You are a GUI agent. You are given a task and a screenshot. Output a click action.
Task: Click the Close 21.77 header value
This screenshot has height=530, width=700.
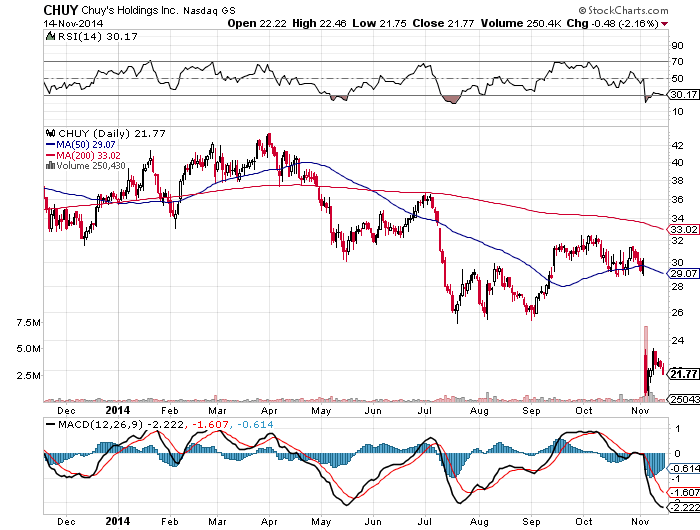point(443,23)
